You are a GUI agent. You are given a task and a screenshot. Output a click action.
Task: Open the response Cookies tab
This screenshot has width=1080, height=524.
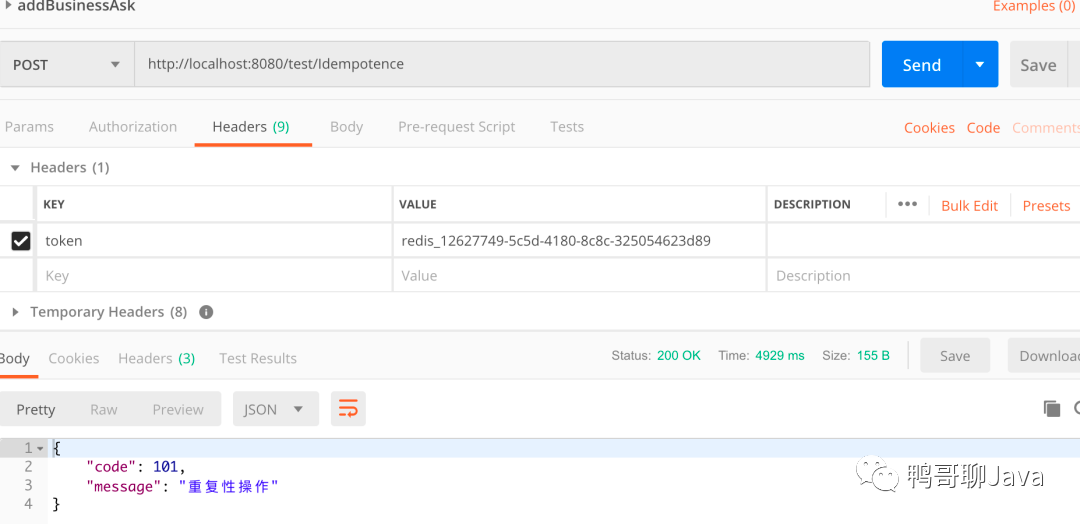(x=74, y=358)
